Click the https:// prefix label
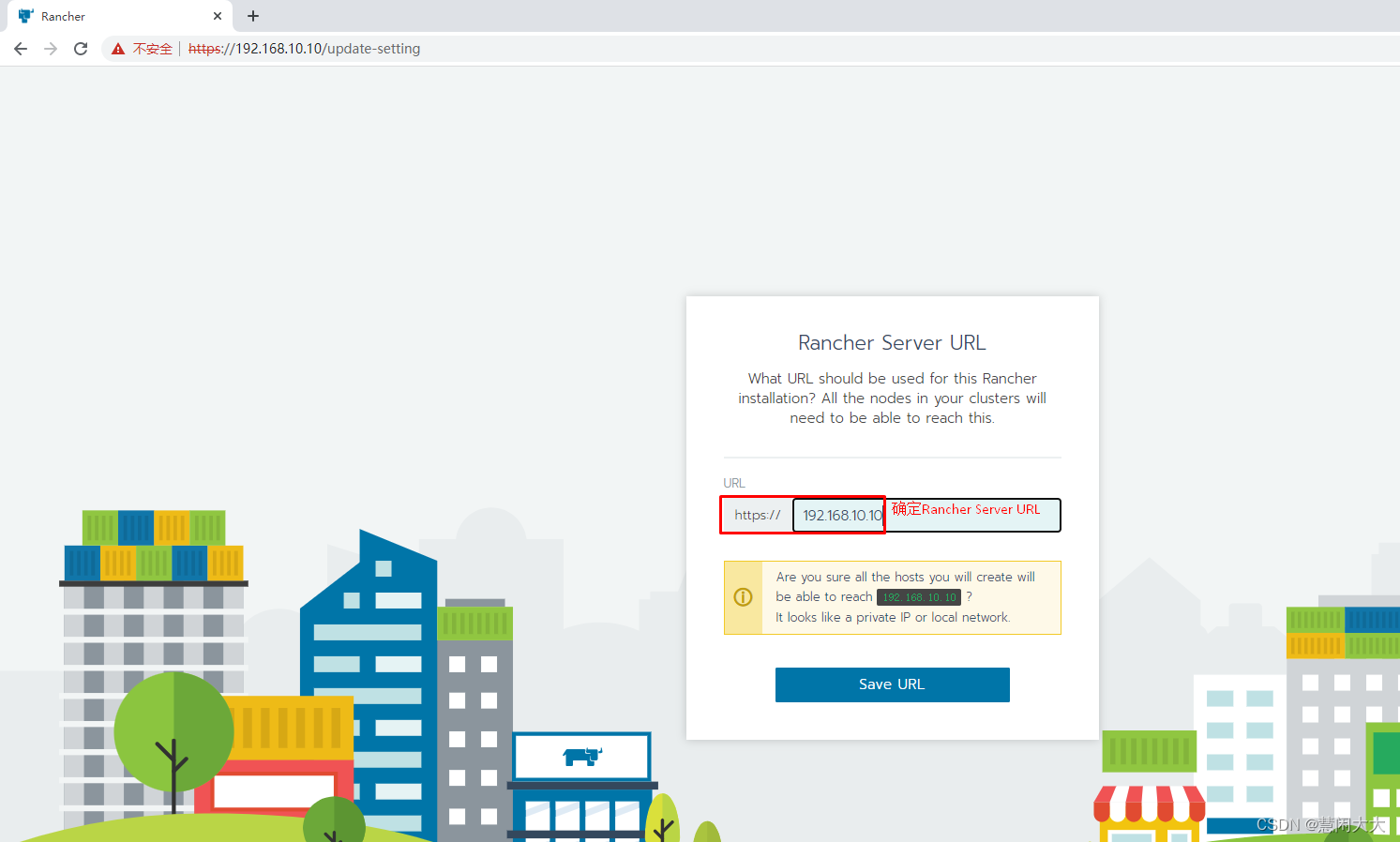Image resolution: width=1400 pixels, height=842 pixels. pos(758,515)
